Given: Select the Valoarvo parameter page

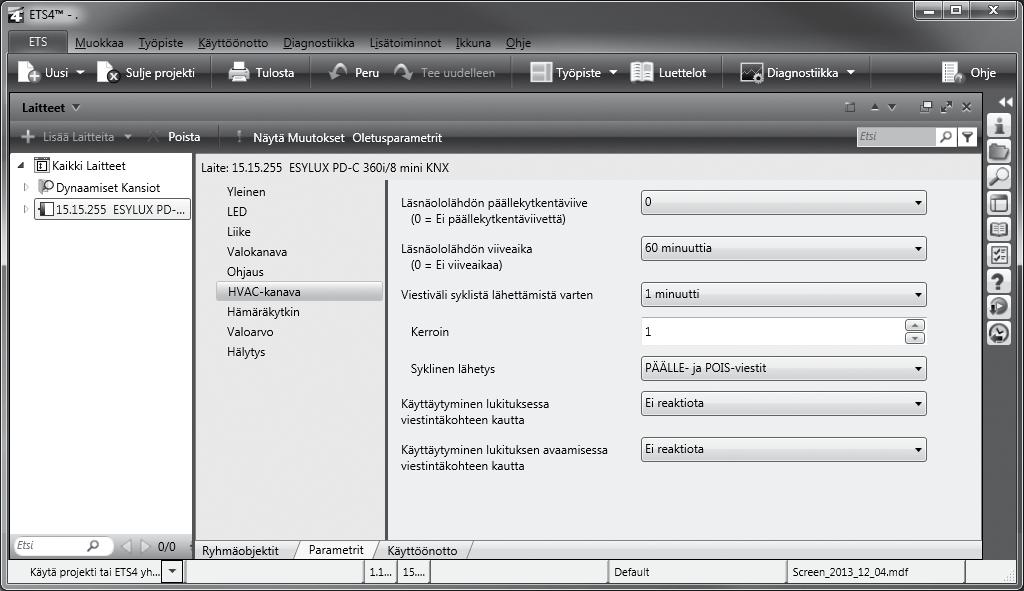Looking at the screenshot, I should tap(250, 332).
